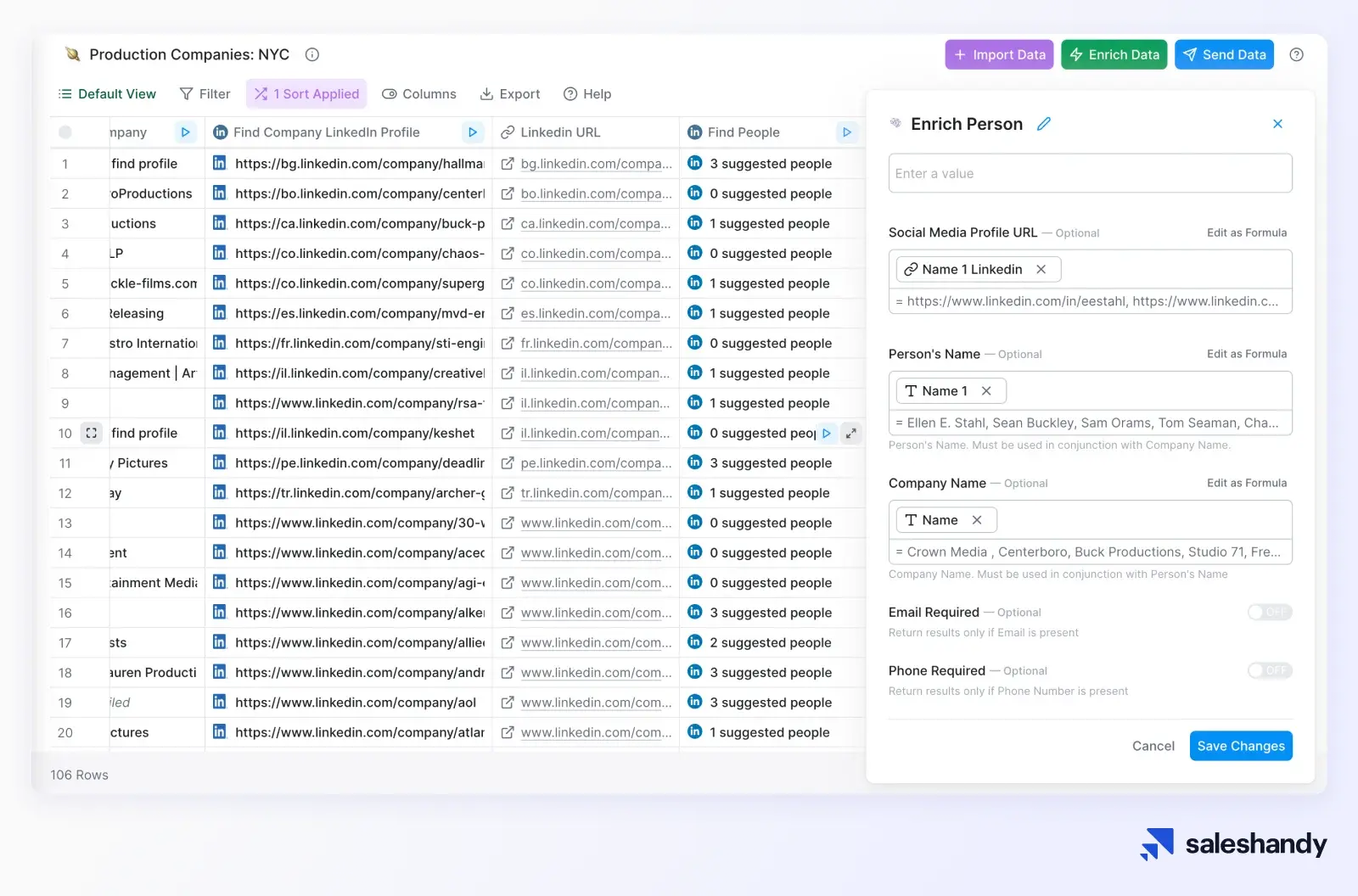1358x896 pixels.
Task: Edit the Enrich Person name using the pencil icon
Action: tap(1043, 123)
